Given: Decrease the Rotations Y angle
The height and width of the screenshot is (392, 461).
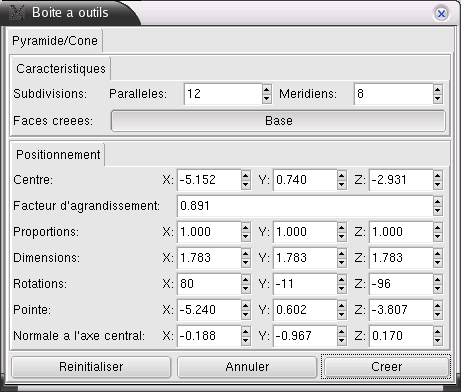Looking at the screenshot, I should [342, 289].
